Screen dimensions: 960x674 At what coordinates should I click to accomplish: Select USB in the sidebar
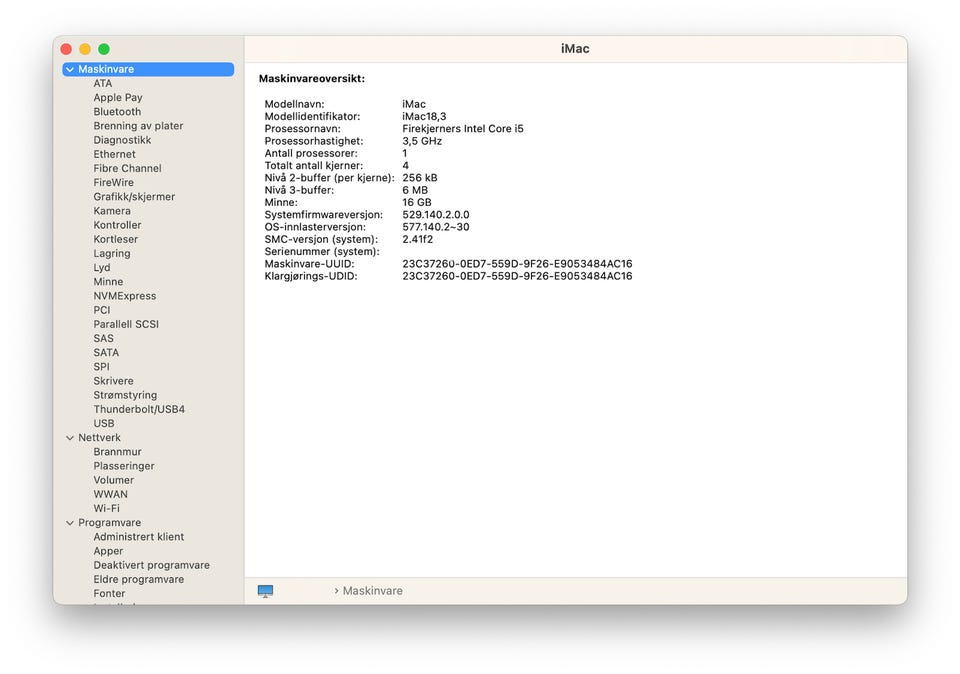pos(103,423)
